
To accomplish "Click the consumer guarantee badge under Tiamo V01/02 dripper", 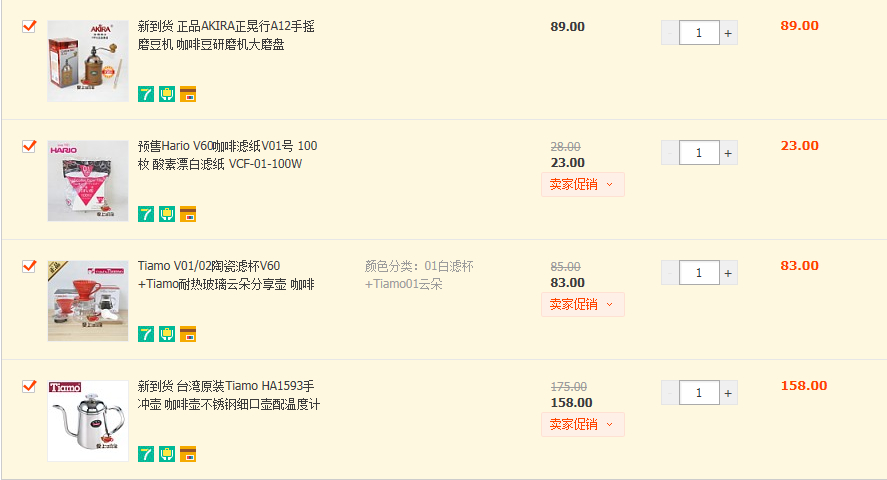I will click(x=167, y=334).
